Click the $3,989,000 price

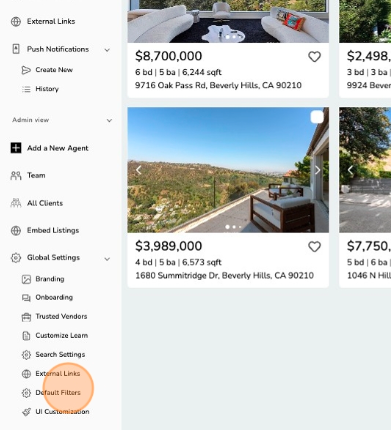pos(168,246)
